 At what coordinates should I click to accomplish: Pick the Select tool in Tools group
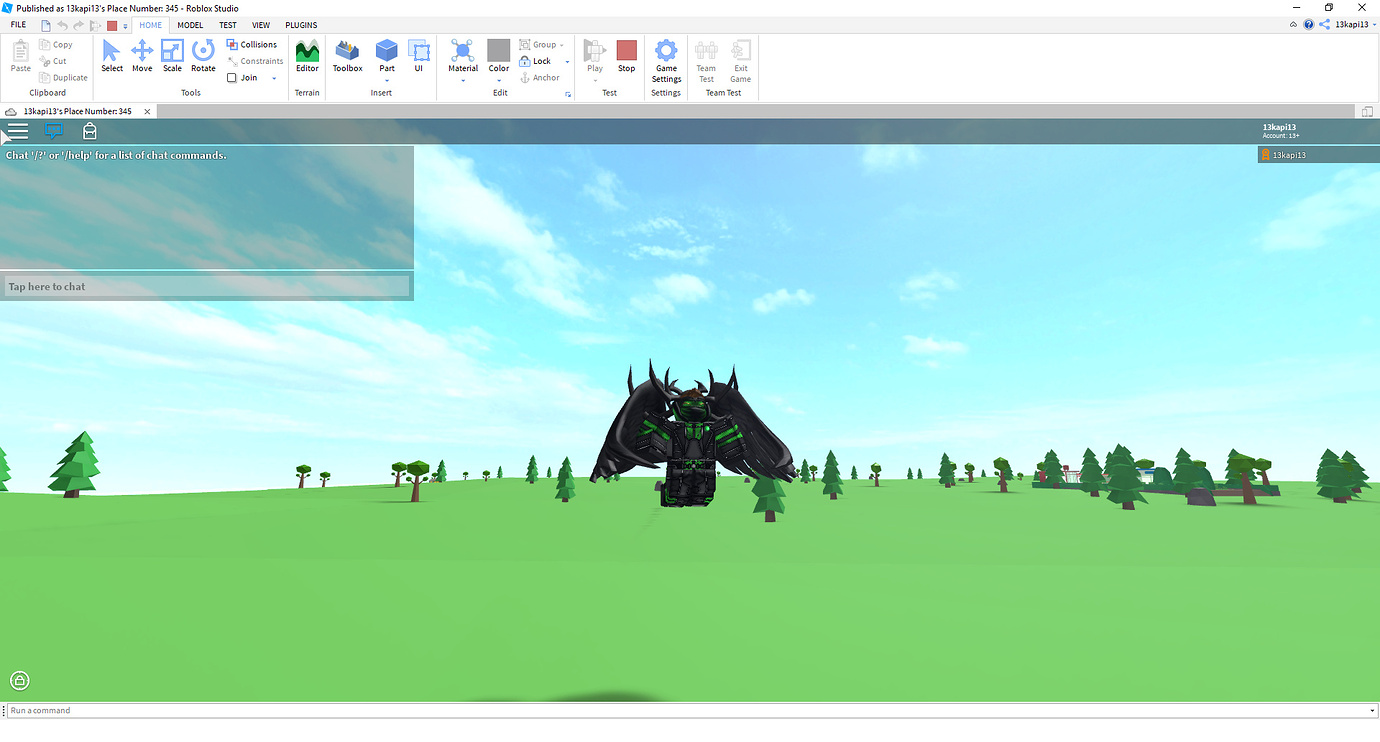(x=112, y=56)
